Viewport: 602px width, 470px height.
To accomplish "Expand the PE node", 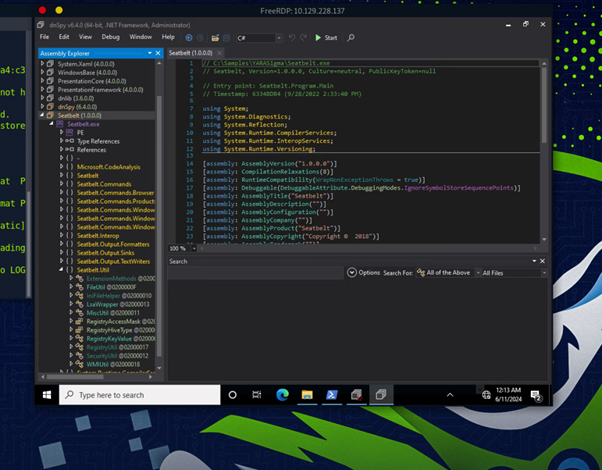I will (61, 132).
